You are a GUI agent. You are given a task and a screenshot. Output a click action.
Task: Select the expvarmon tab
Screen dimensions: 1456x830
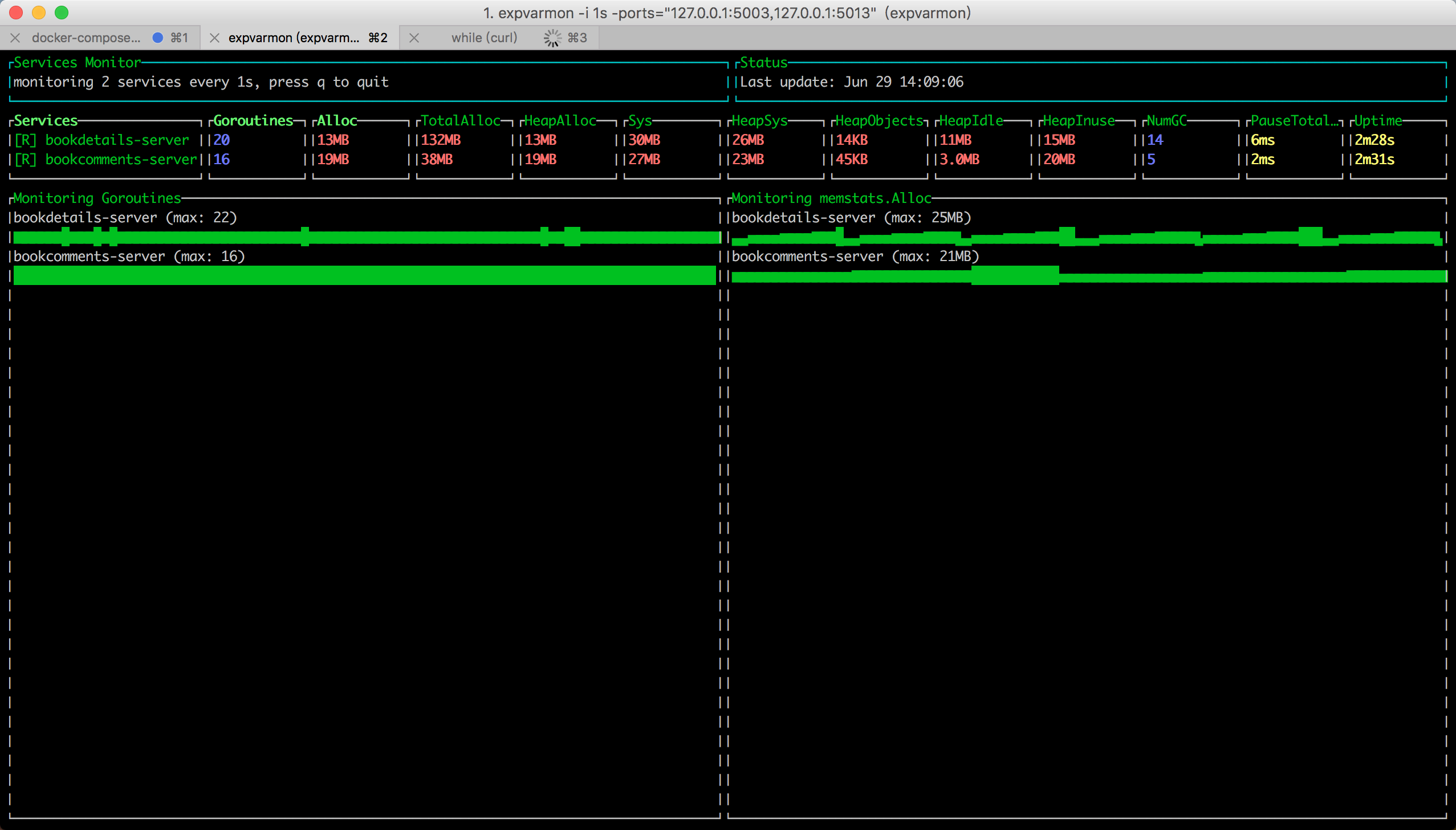[294, 38]
